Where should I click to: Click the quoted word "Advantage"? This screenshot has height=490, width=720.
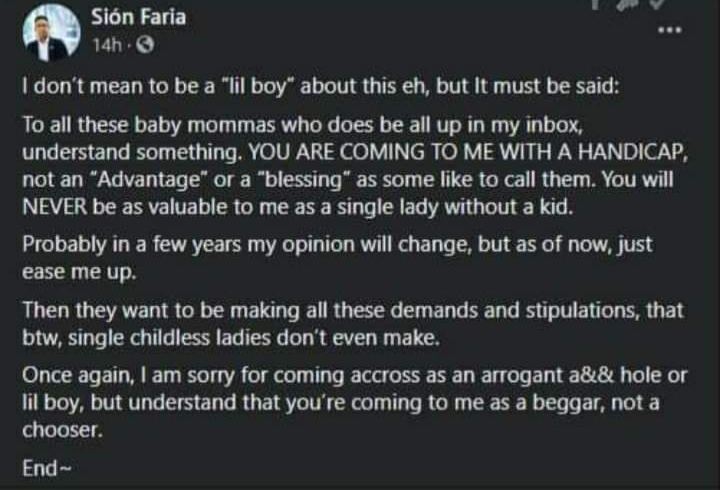tap(131, 181)
